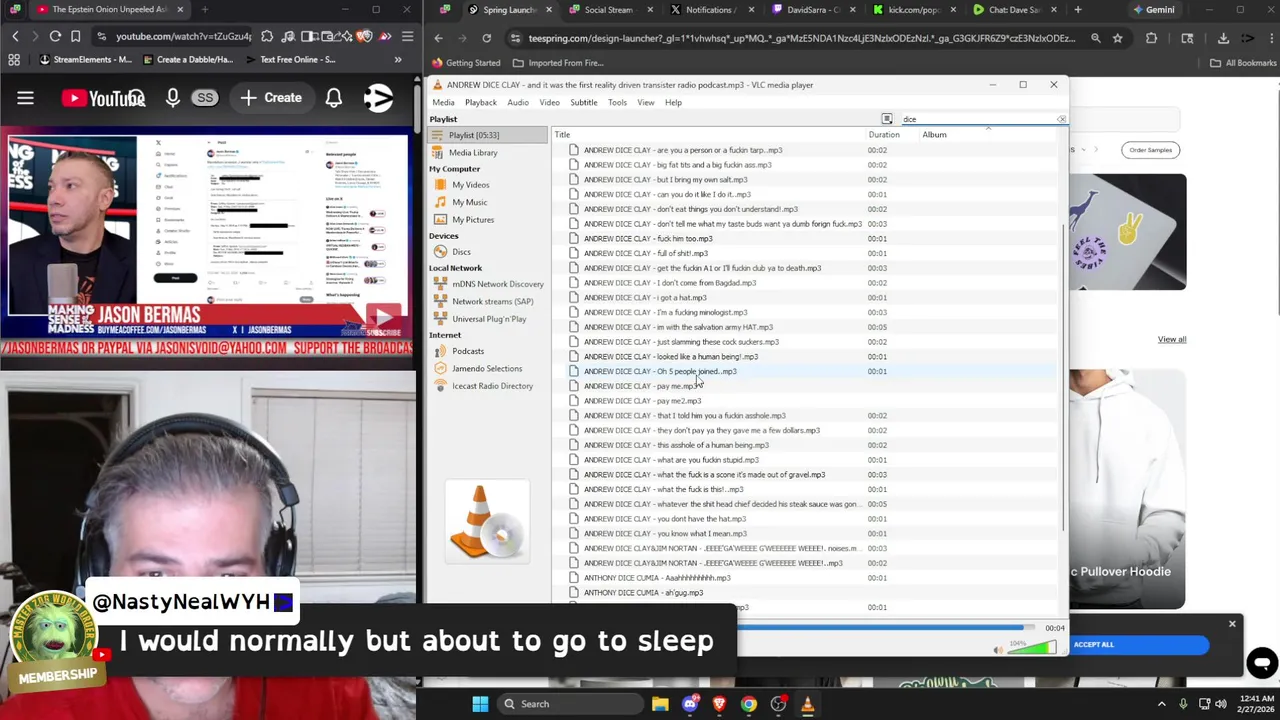Sort playlist by Duration column
Viewport: 1280px width, 720px height.
click(x=884, y=135)
